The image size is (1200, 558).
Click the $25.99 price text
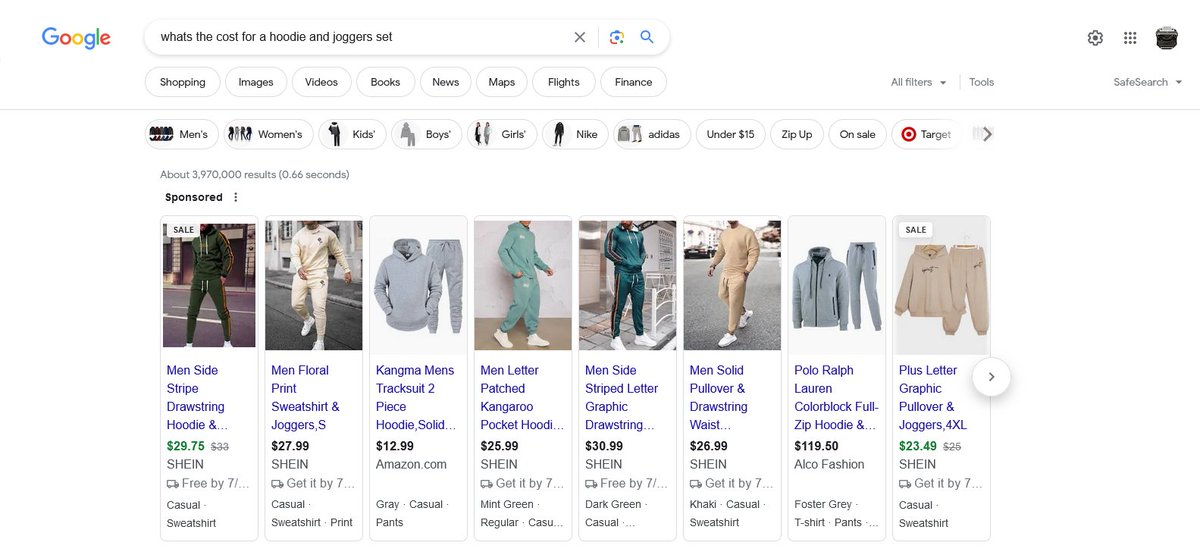(499, 446)
